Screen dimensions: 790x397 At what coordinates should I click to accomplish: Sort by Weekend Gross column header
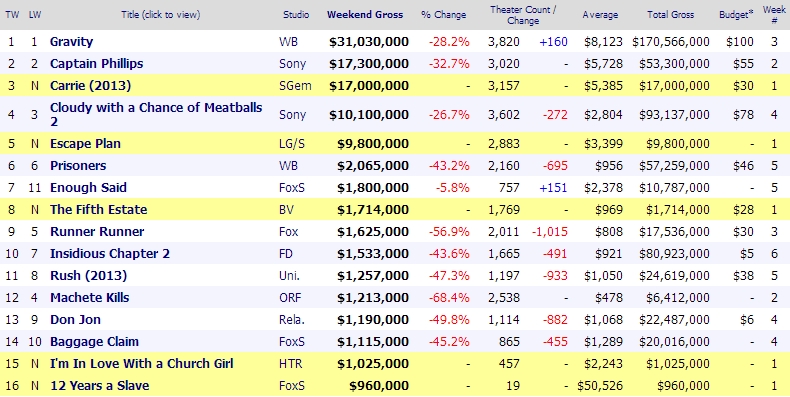[365, 15]
